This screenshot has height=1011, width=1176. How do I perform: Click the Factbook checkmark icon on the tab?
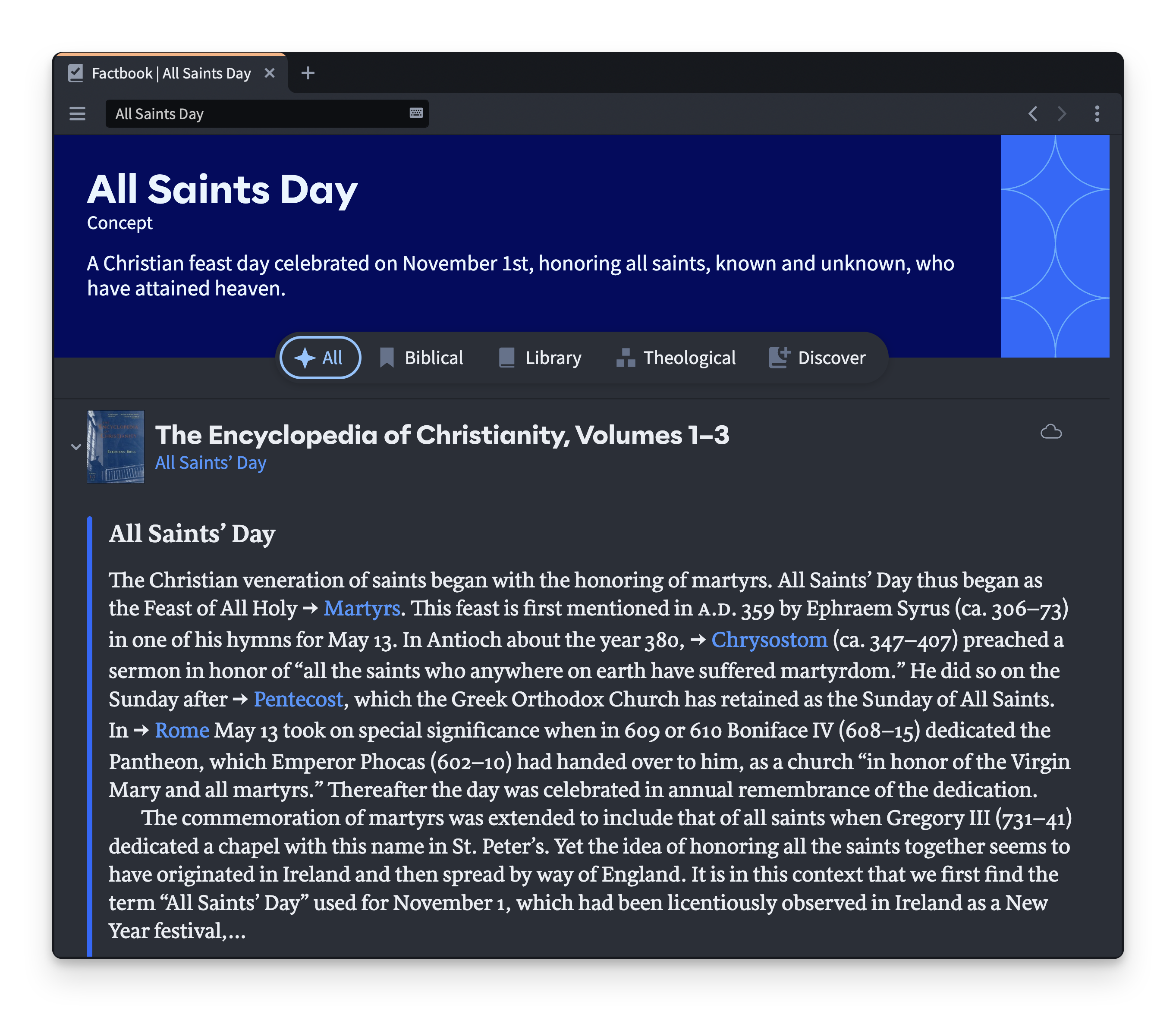[75, 72]
